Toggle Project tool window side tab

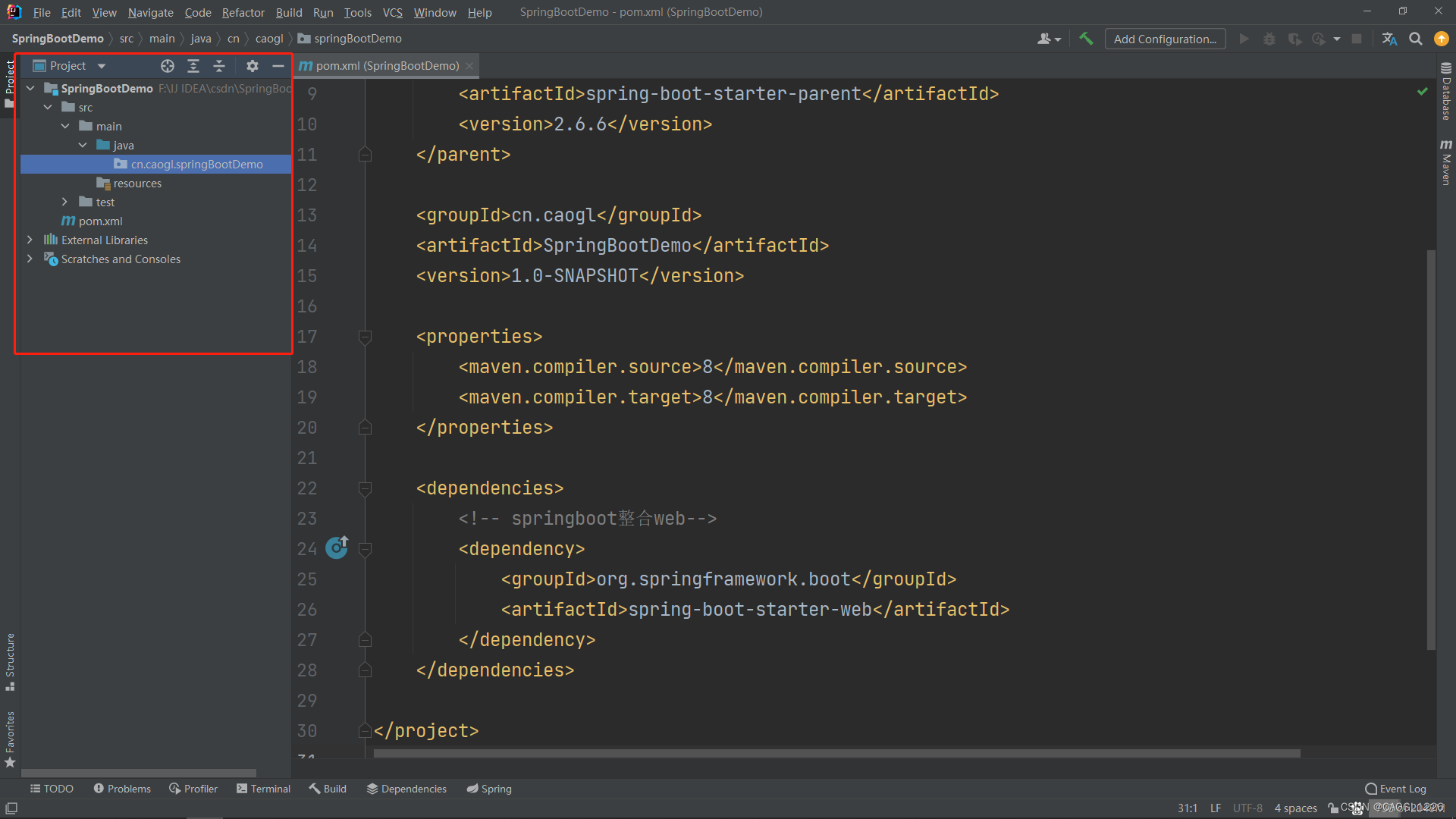[10, 83]
